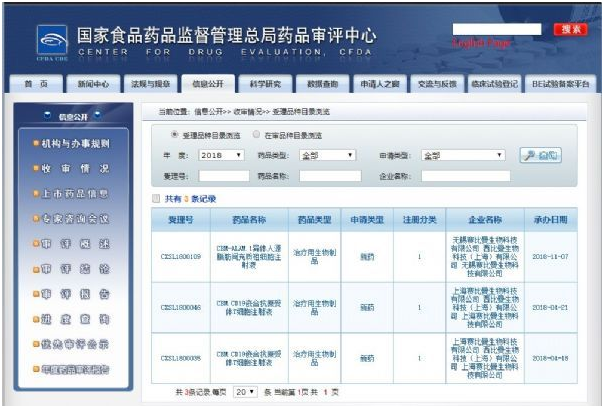Open the 法规与规章 tab
This screenshot has height=408, width=604.
click(x=151, y=84)
